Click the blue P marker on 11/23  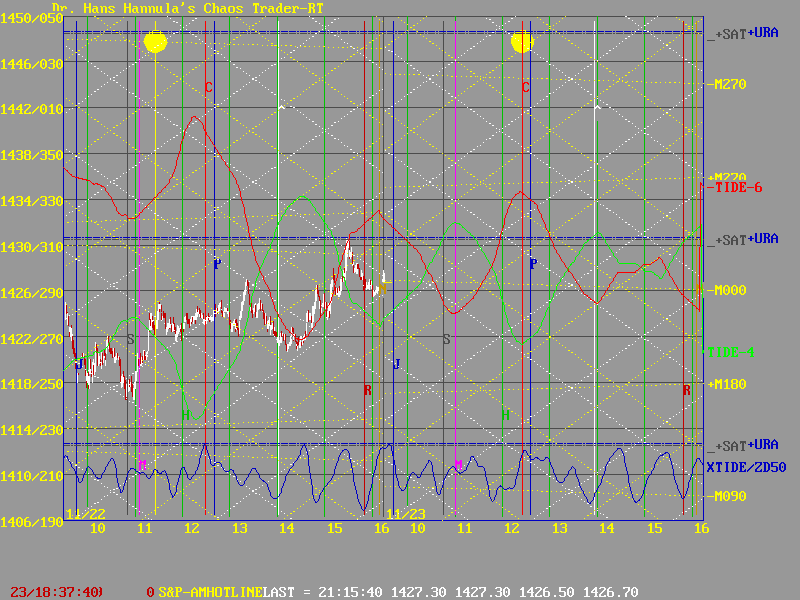[533, 264]
